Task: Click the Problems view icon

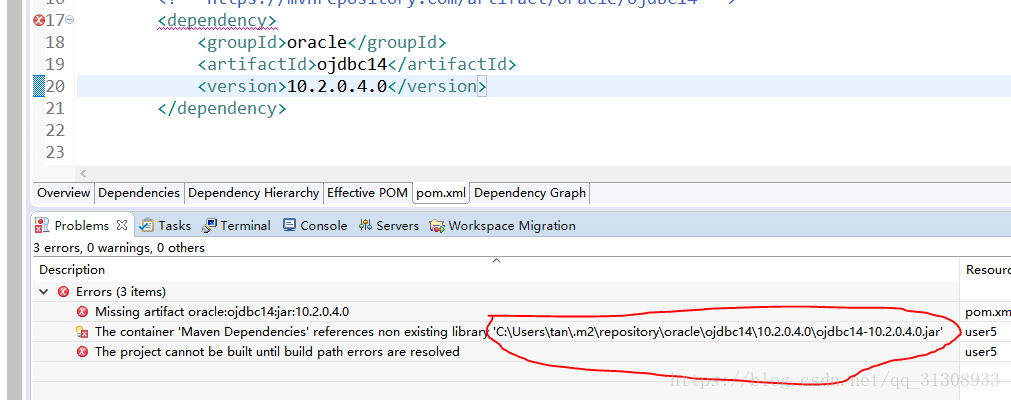Action: (42, 226)
